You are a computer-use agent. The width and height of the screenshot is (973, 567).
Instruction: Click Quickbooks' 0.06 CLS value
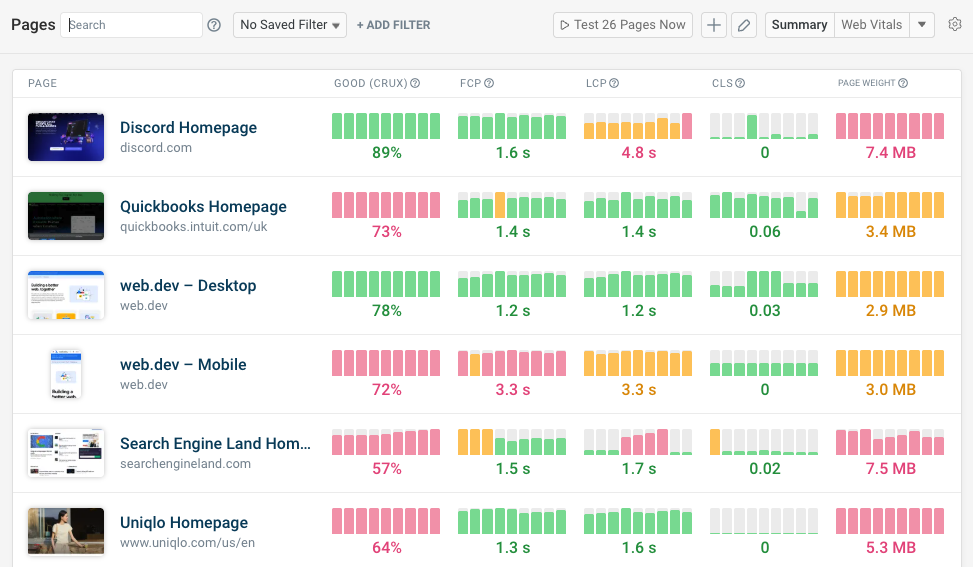[764, 231]
